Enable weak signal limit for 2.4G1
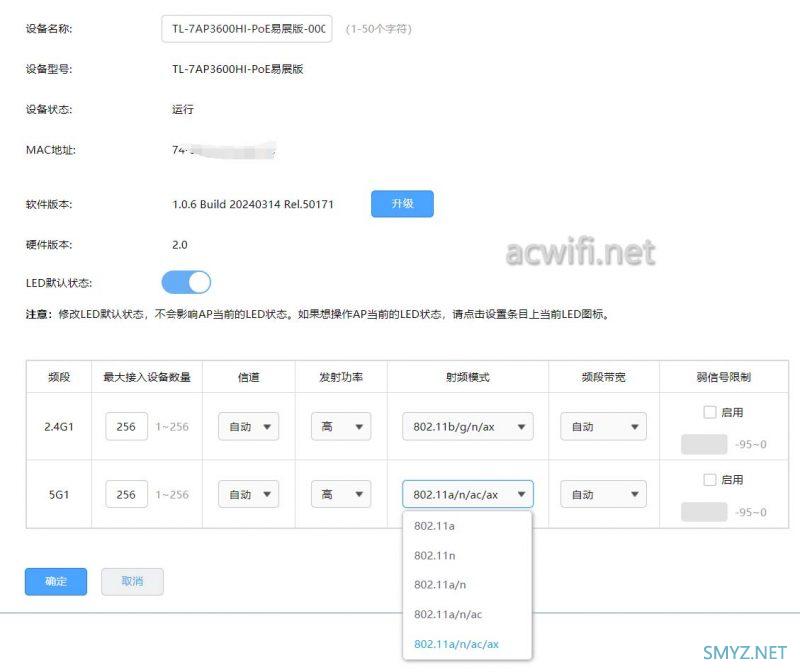The height and width of the screenshot is (672, 800). click(710, 412)
